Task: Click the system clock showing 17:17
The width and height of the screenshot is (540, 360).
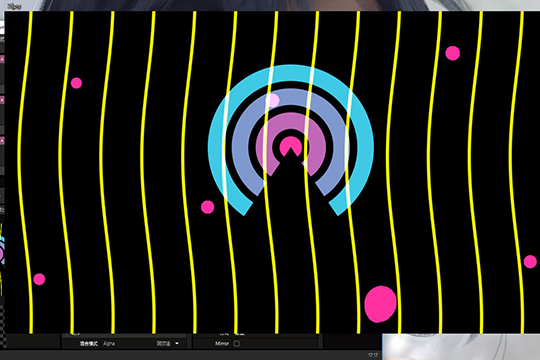Action: coord(373,355)
